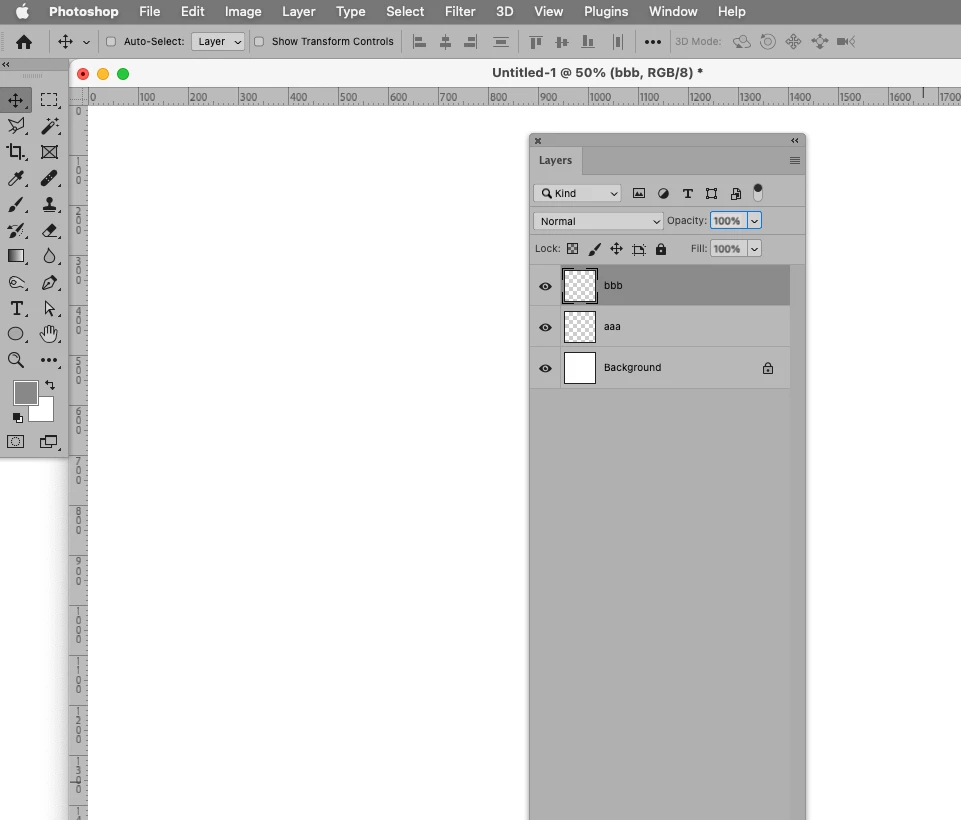Open the Move tool preset picker arrow

tap(86, 42)
